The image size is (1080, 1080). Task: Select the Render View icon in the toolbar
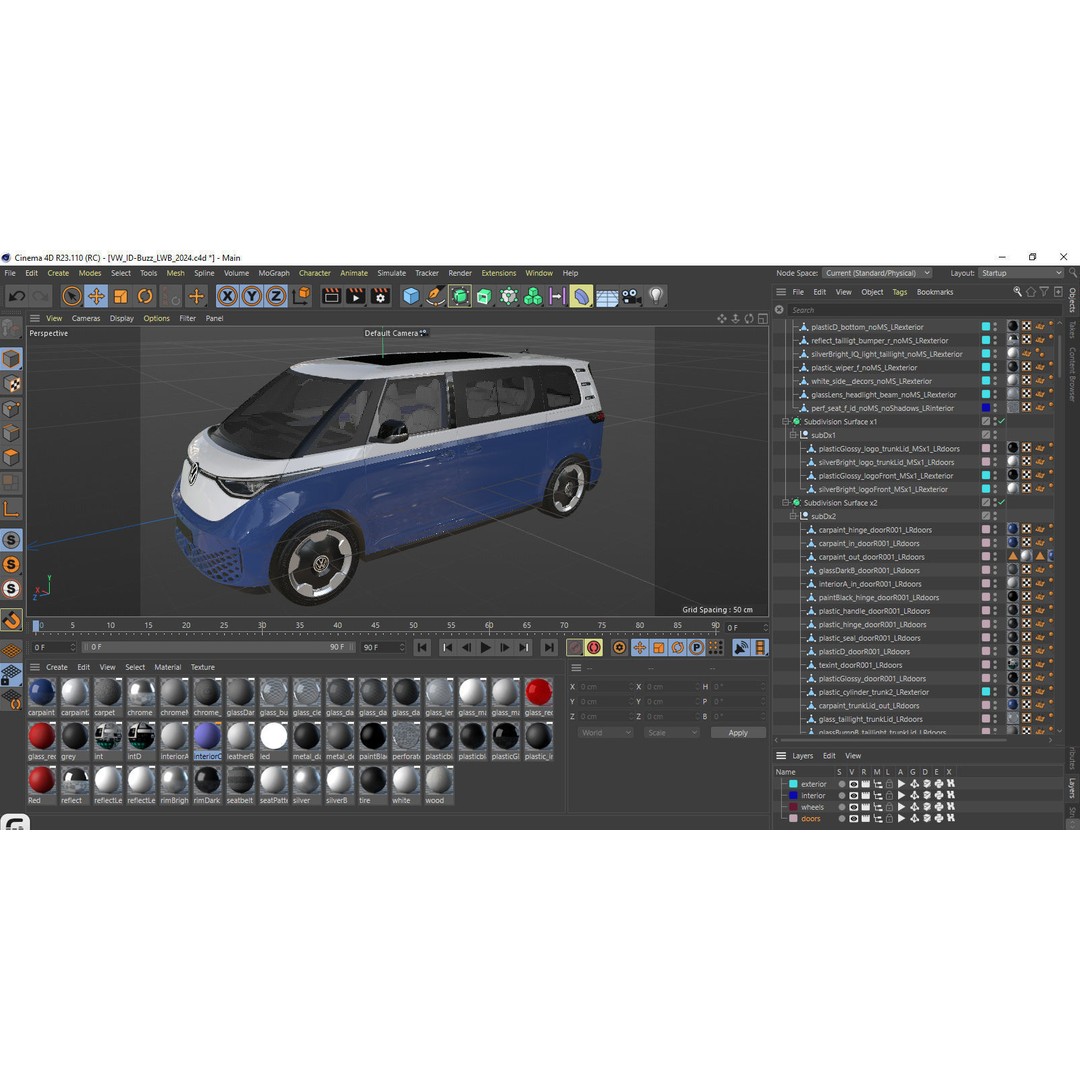coord(330,296)
